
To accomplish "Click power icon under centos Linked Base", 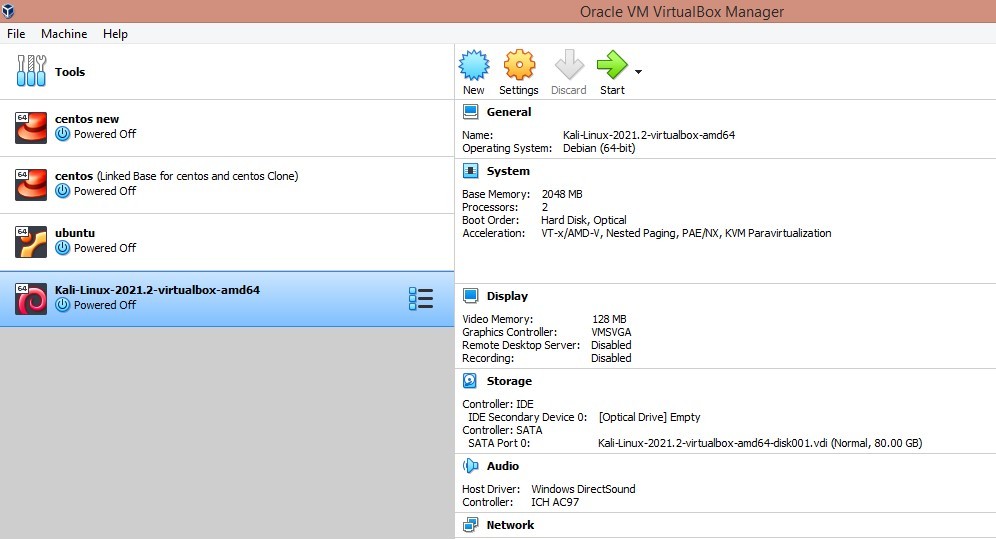I will click(x=62, y=191).
